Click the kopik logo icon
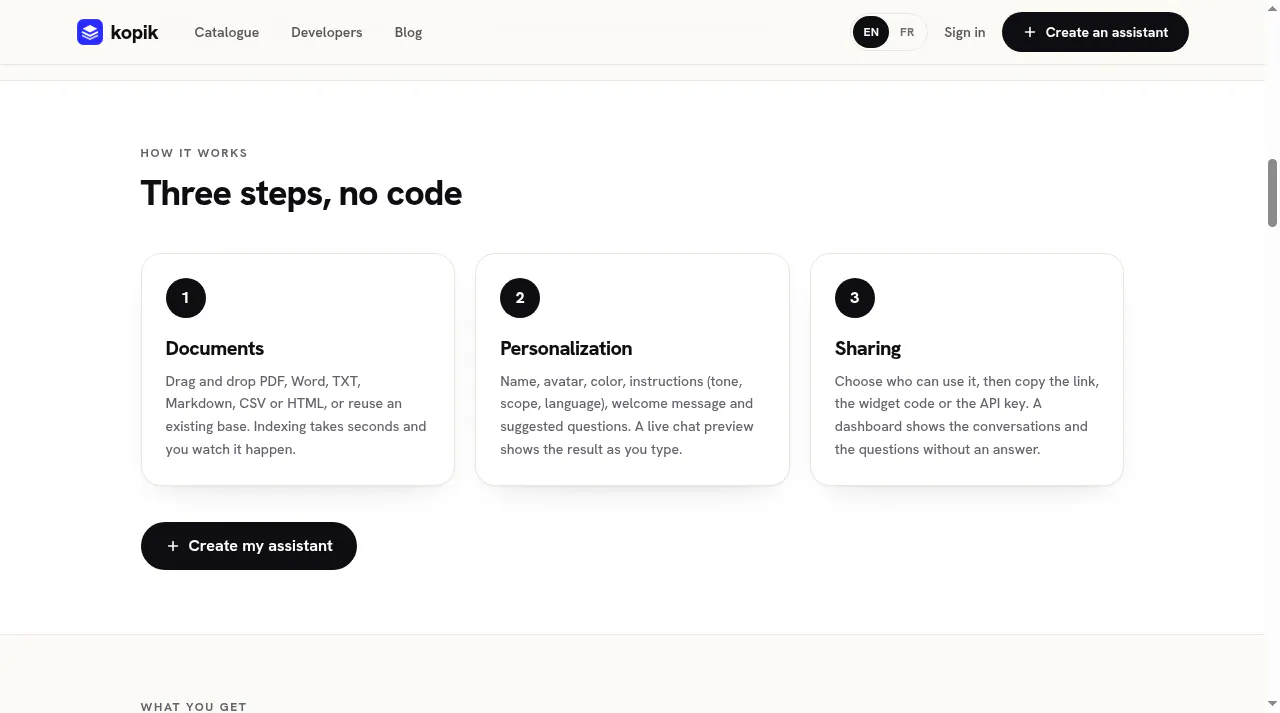Viewport: 1280px width, 713px height. click(x=90, y=32)
